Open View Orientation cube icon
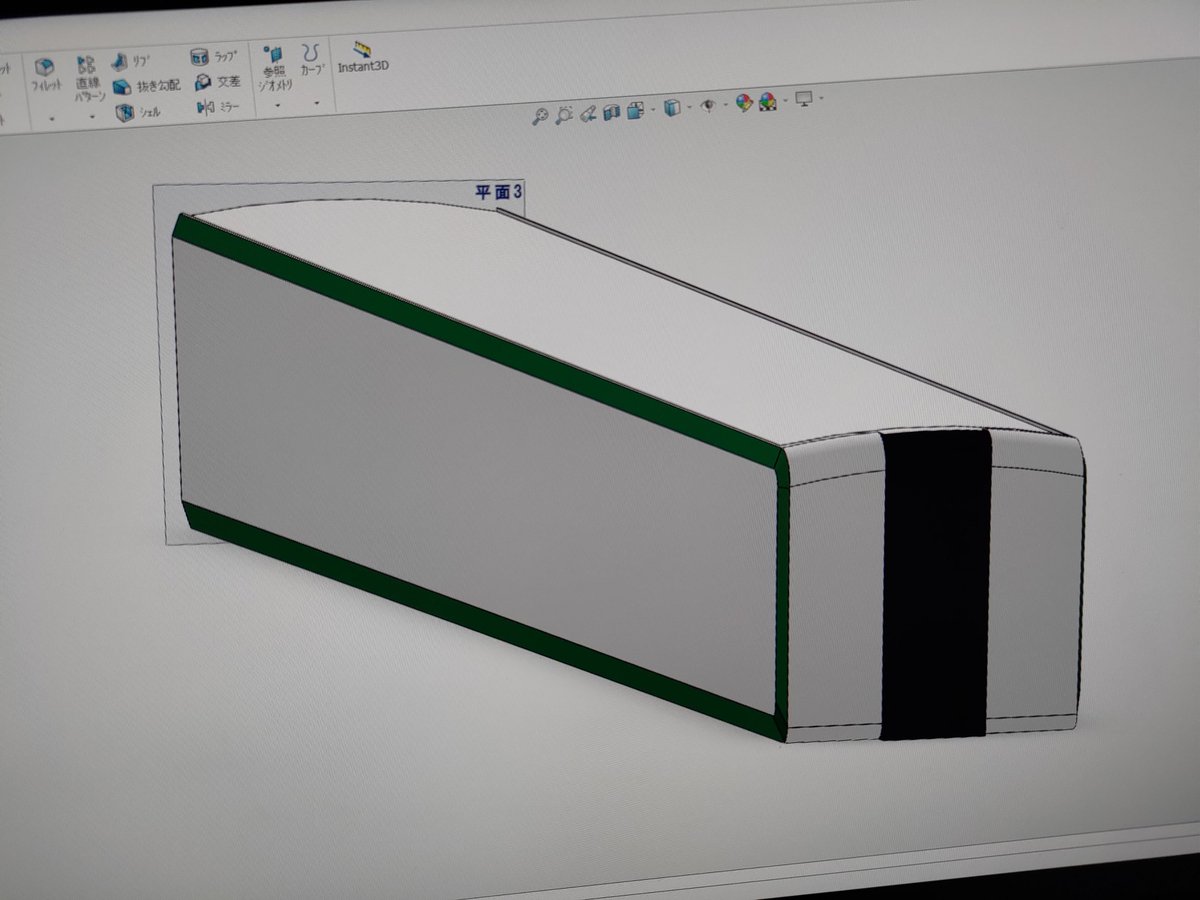This screenshot has height=900, width=1200. pos(636,109)
